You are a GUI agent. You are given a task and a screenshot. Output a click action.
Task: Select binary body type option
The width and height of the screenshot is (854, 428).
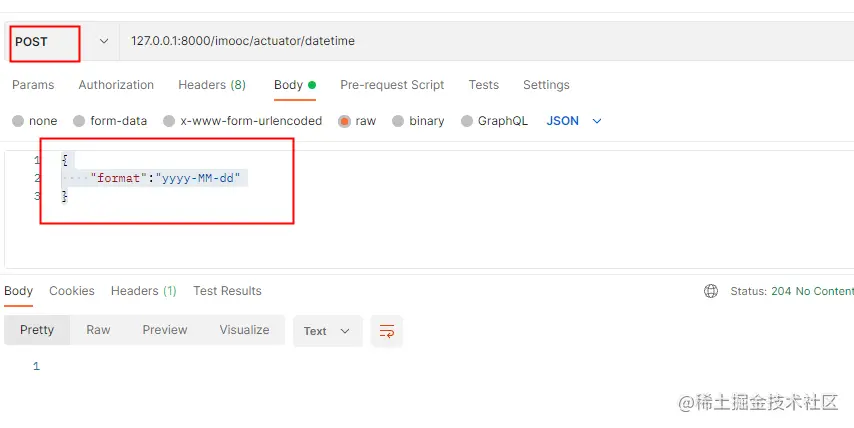tap(399, 121)
